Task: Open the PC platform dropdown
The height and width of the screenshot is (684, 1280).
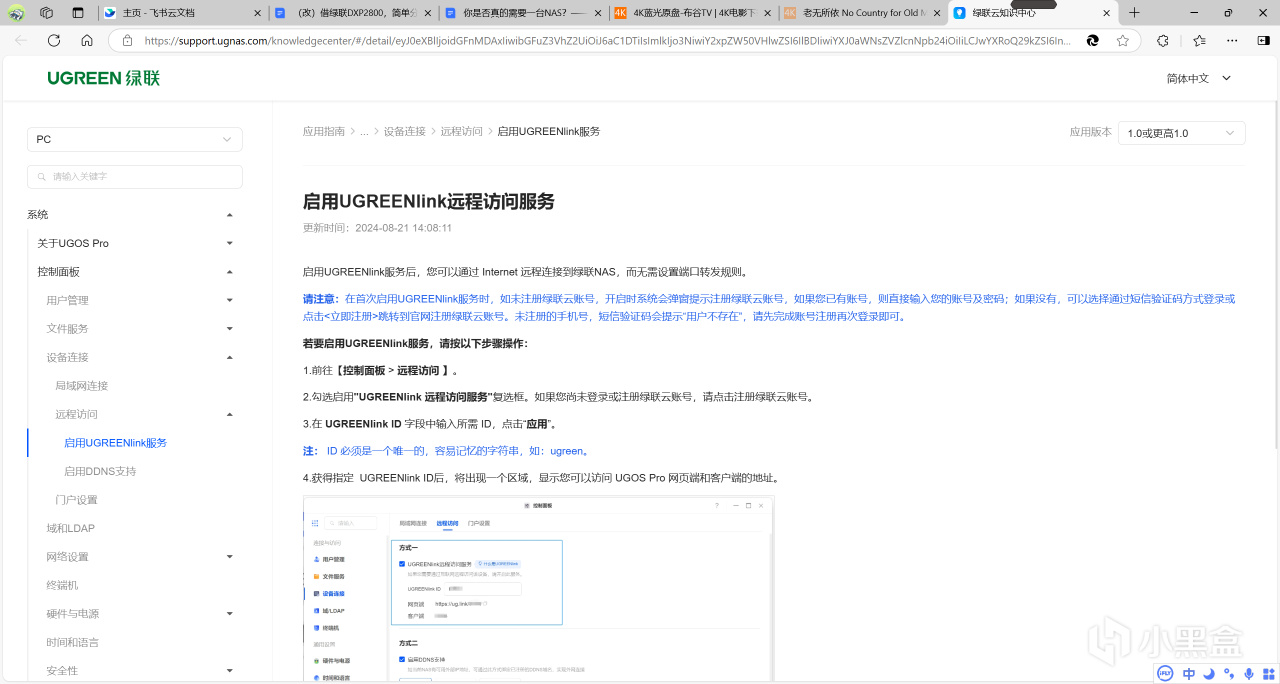Action: coord(135,139)
